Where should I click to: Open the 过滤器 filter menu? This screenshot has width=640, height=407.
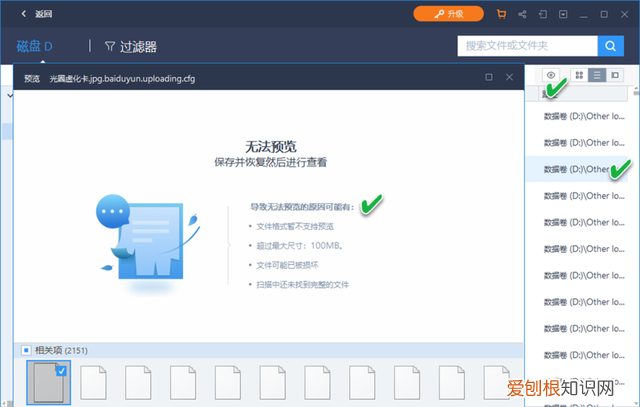[x=130, y=46]
